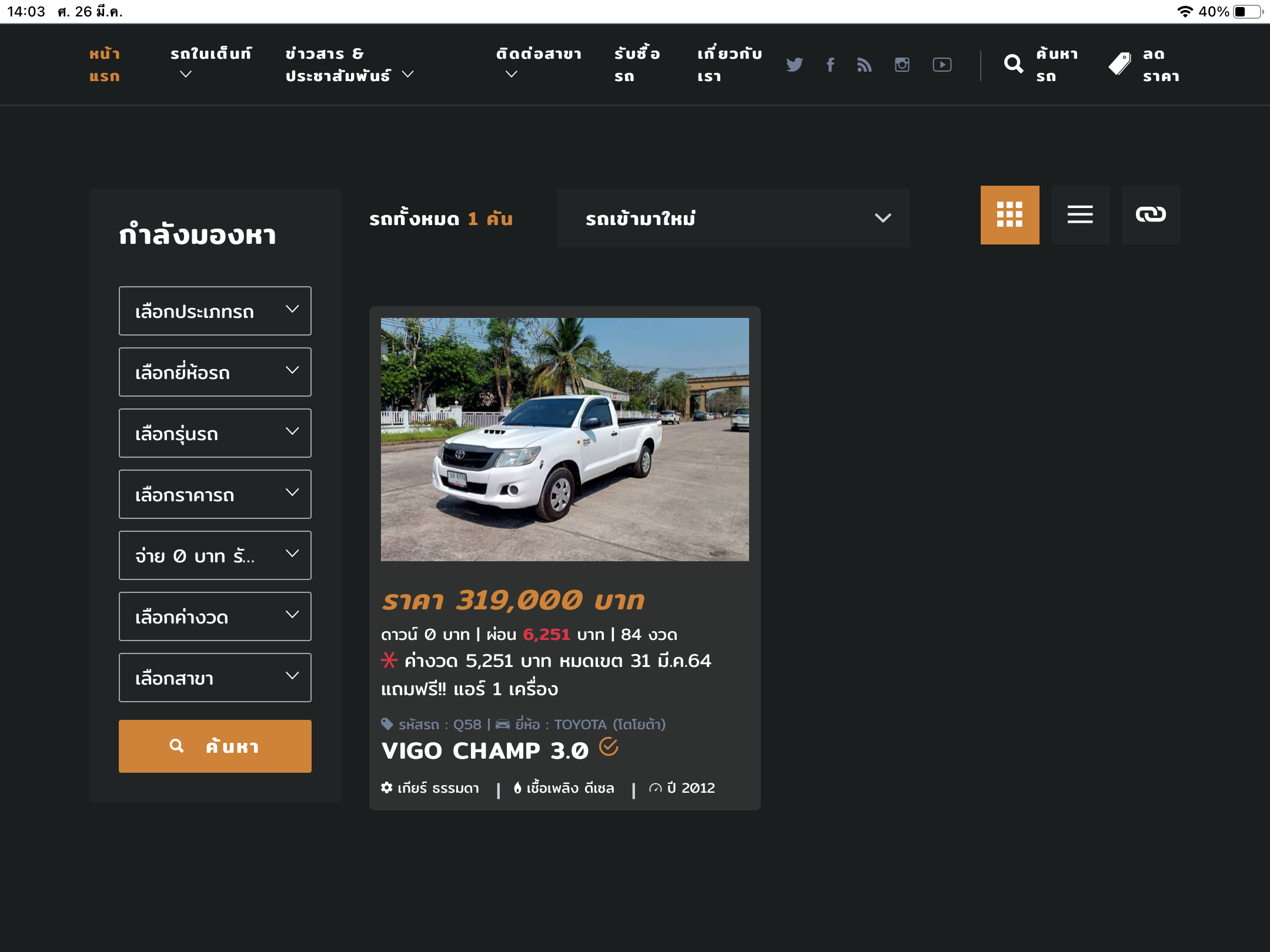Open the Facebook page icon
The width and height of the screenshot is (1270, 952).
coord(830,65)
